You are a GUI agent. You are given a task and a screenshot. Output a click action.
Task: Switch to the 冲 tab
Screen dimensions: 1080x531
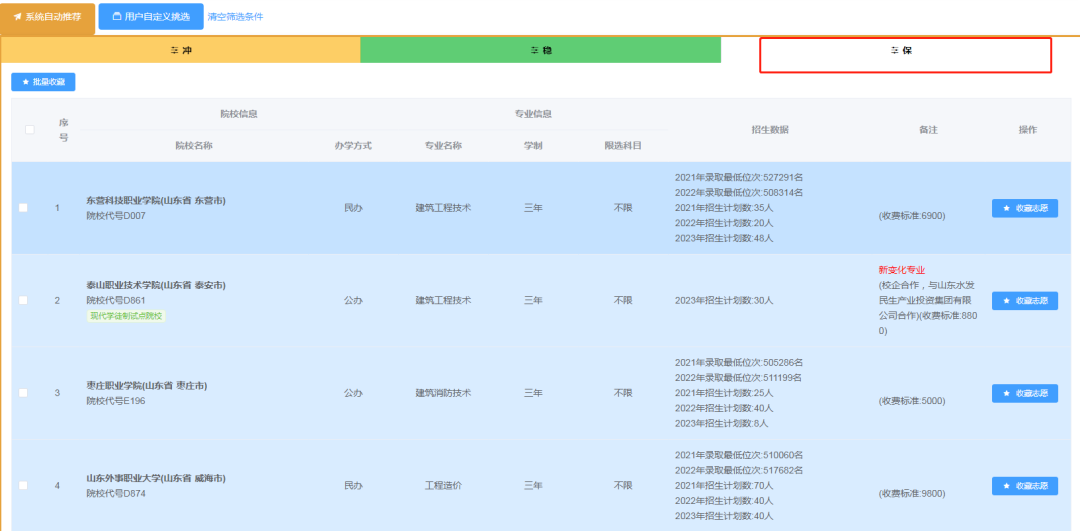pos(181,50)
